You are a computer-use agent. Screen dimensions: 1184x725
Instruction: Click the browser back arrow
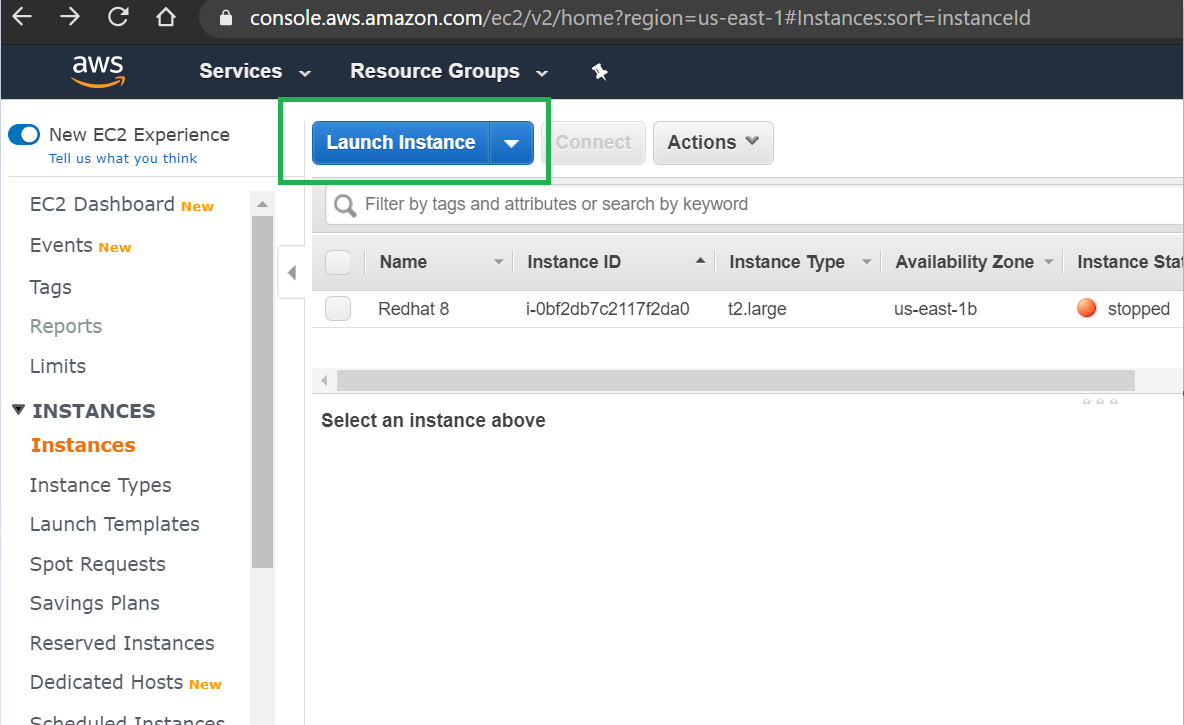(22, 17)
